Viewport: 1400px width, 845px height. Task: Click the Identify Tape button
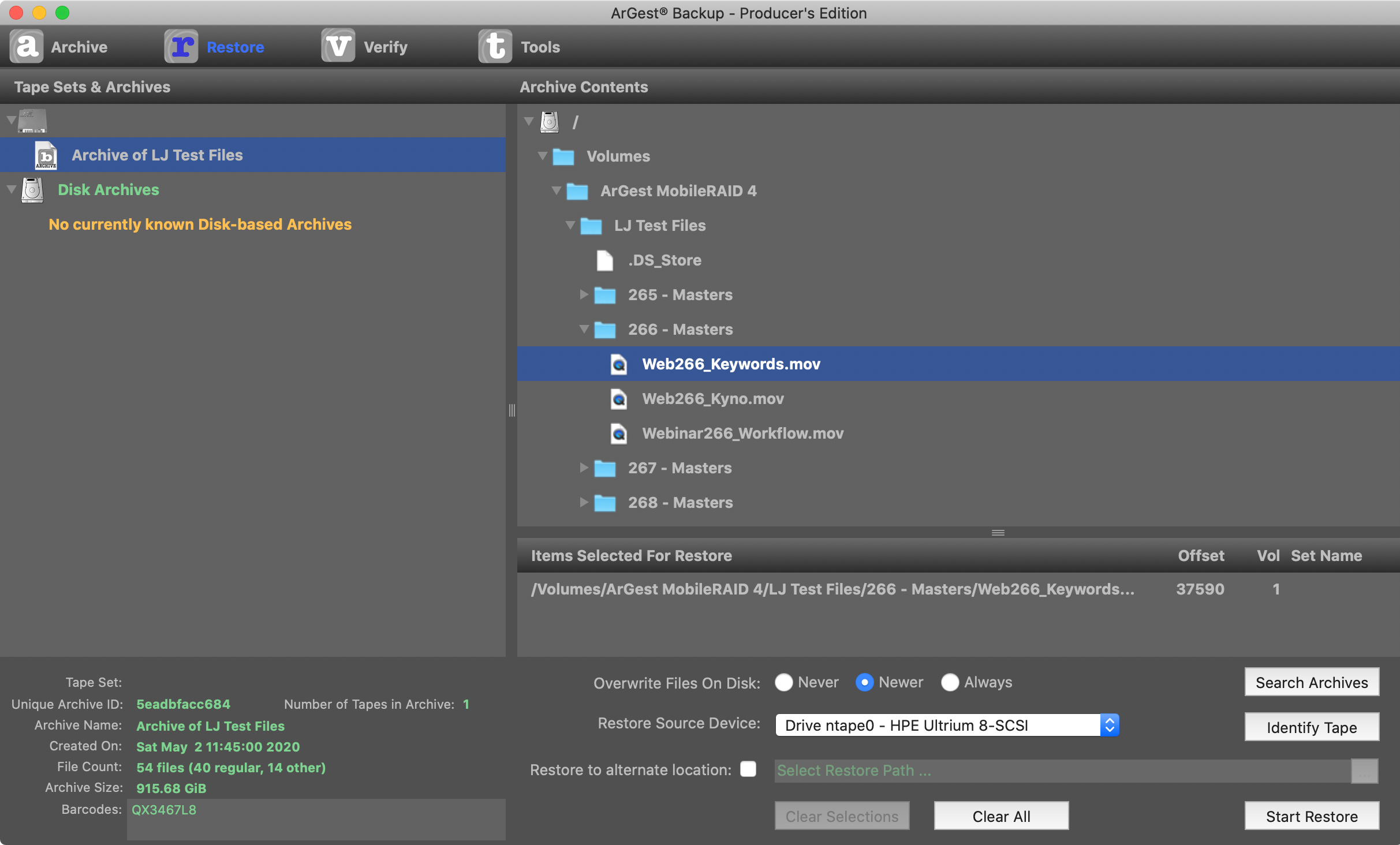1312,727
